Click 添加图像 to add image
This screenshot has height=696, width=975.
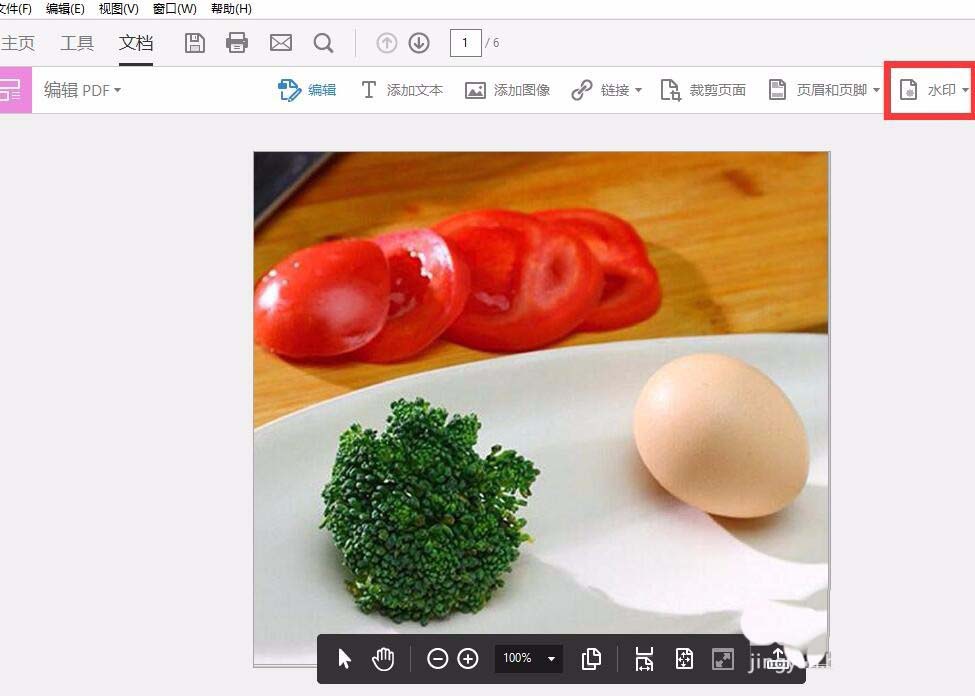(x=507, y=90)
